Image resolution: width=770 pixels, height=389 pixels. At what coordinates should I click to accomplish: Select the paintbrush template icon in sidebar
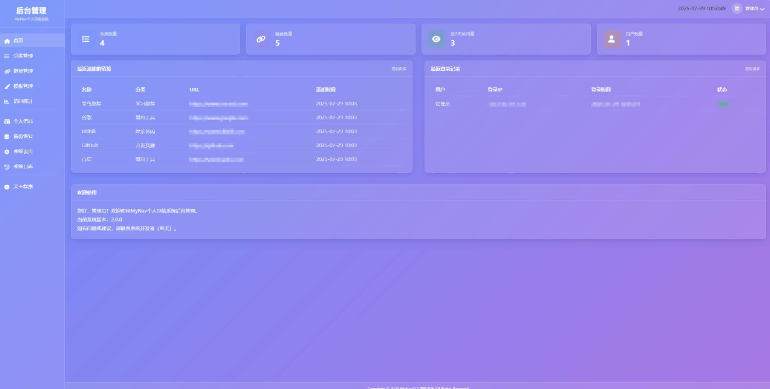pyautogui.click(x=7, y=86)
